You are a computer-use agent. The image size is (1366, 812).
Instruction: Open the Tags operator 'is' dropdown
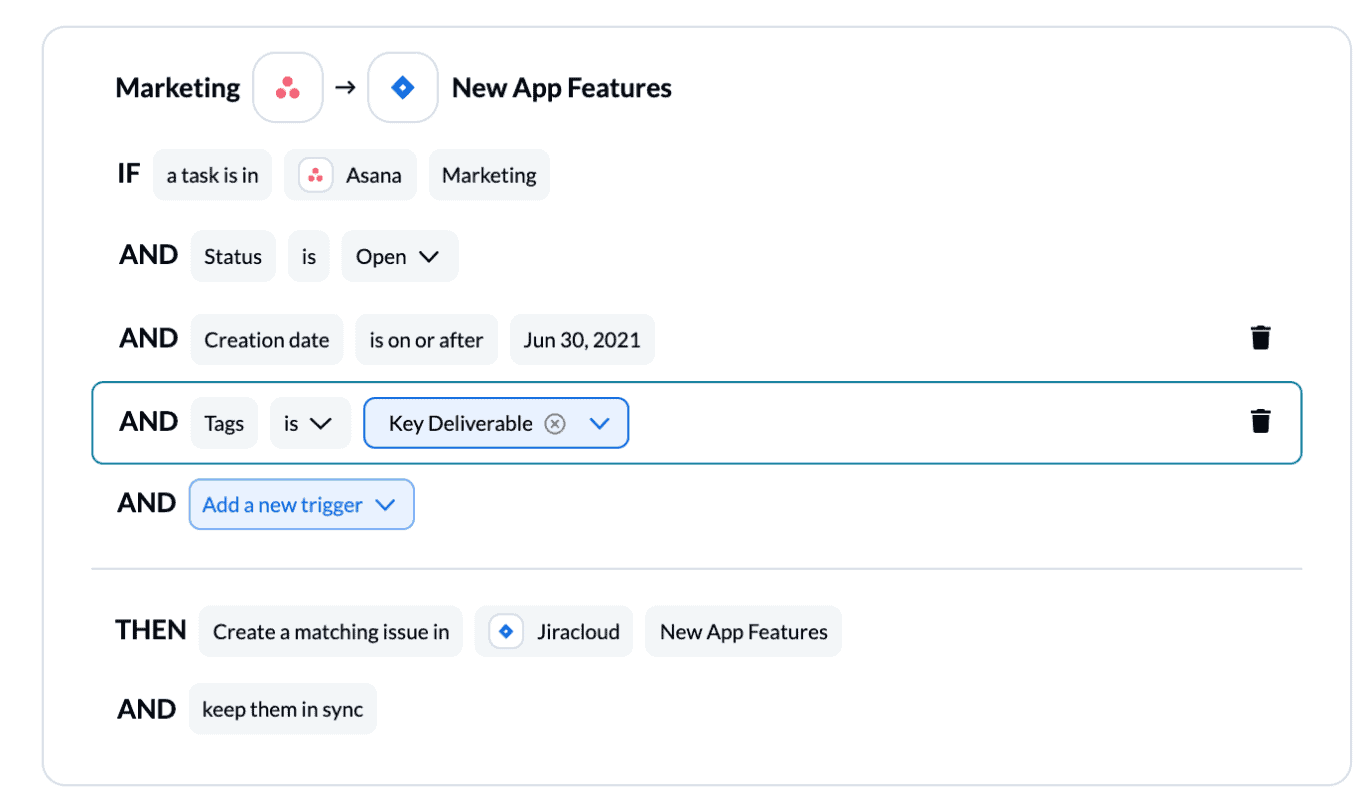[x=310, y=423]
